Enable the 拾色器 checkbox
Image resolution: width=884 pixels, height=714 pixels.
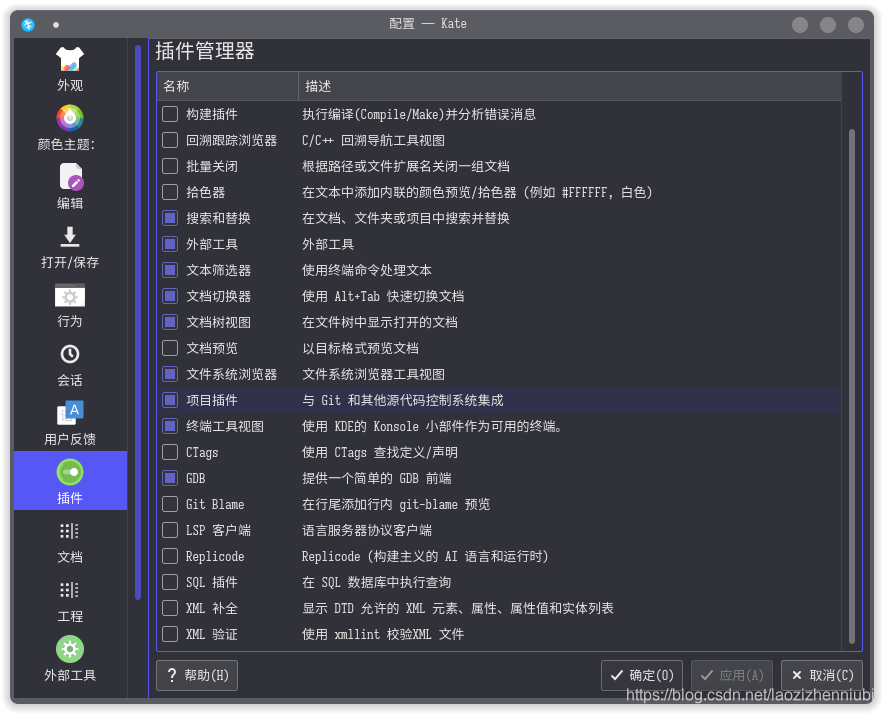[170, 192]
